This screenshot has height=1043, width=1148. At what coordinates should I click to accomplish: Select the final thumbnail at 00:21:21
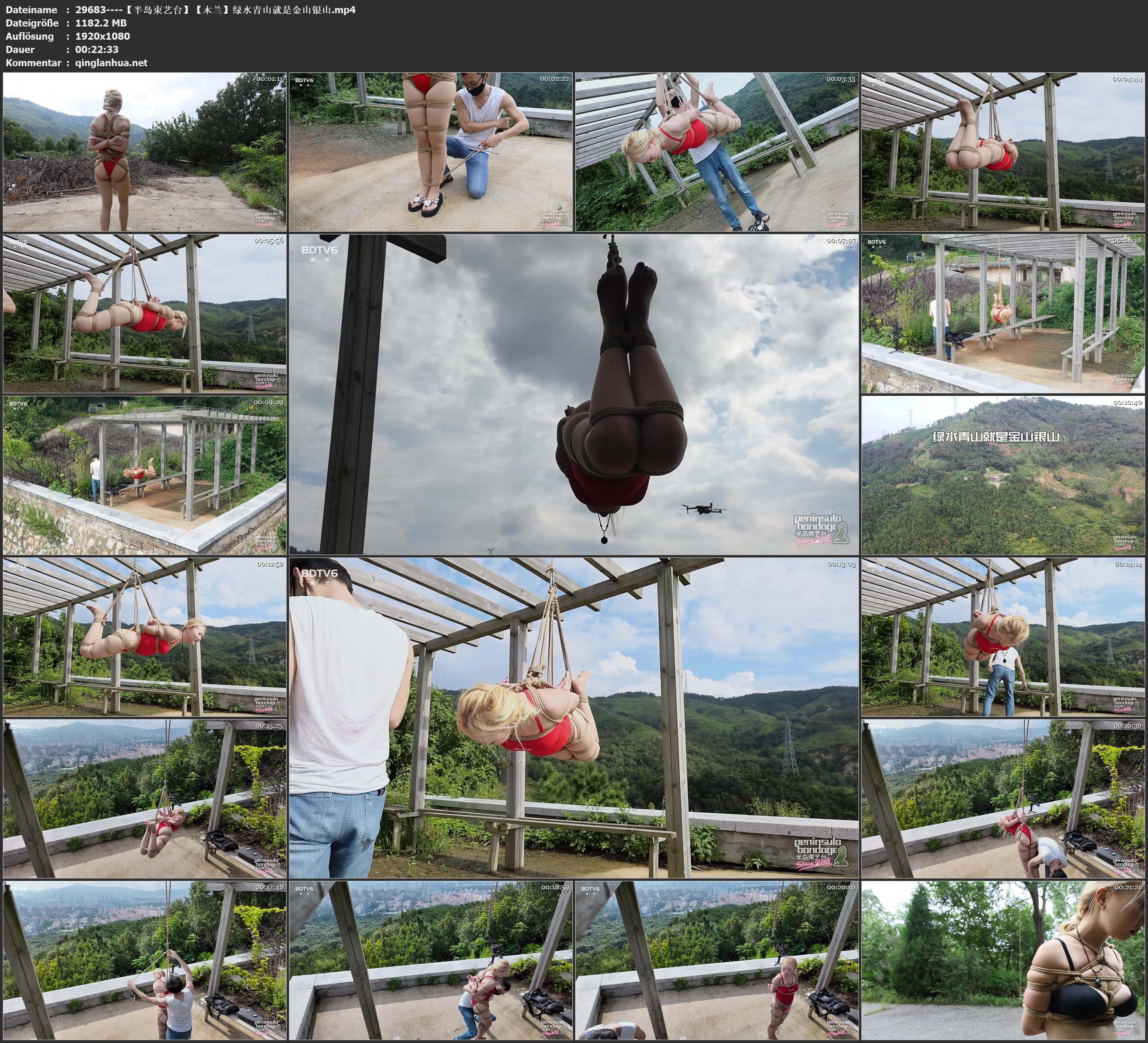[x=1002, y=960]
